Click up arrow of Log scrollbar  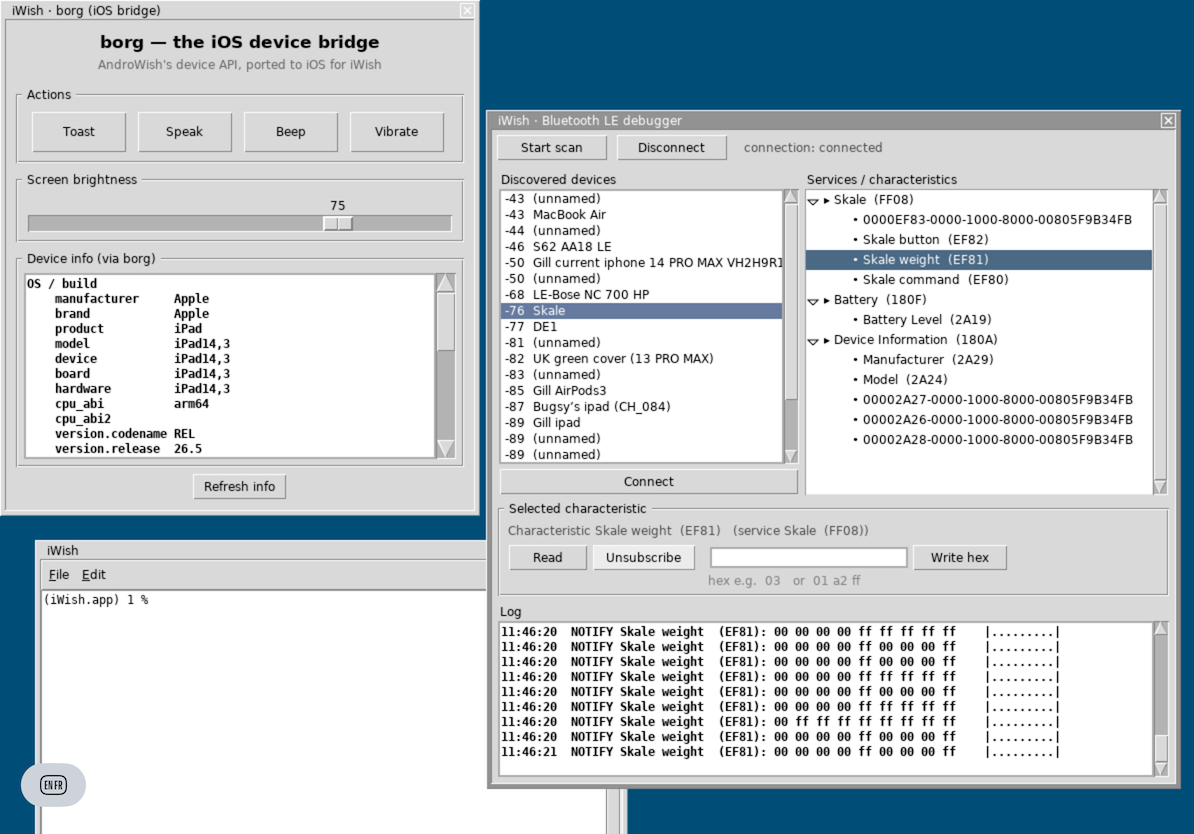pos(1160,629)
